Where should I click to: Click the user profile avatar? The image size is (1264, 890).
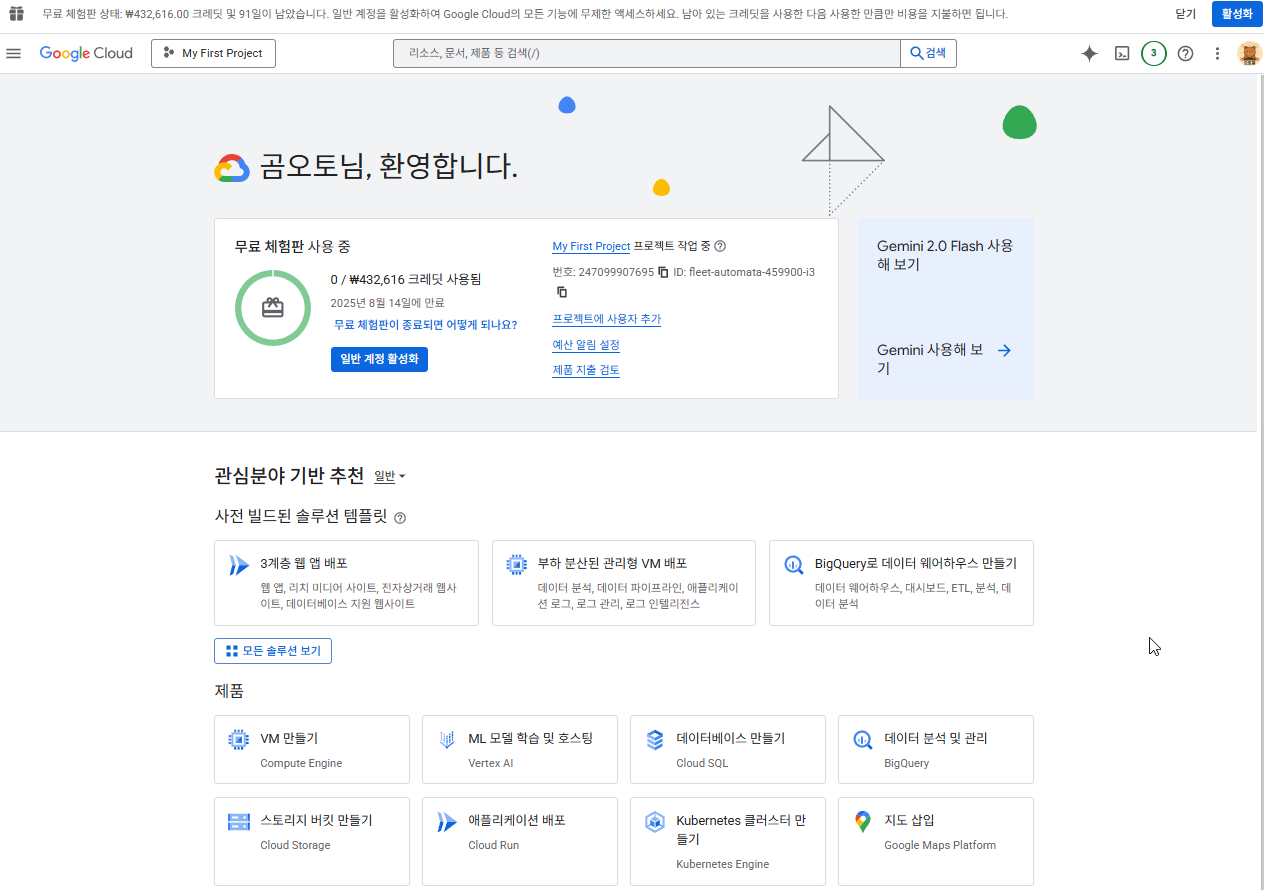(1249, 54)
